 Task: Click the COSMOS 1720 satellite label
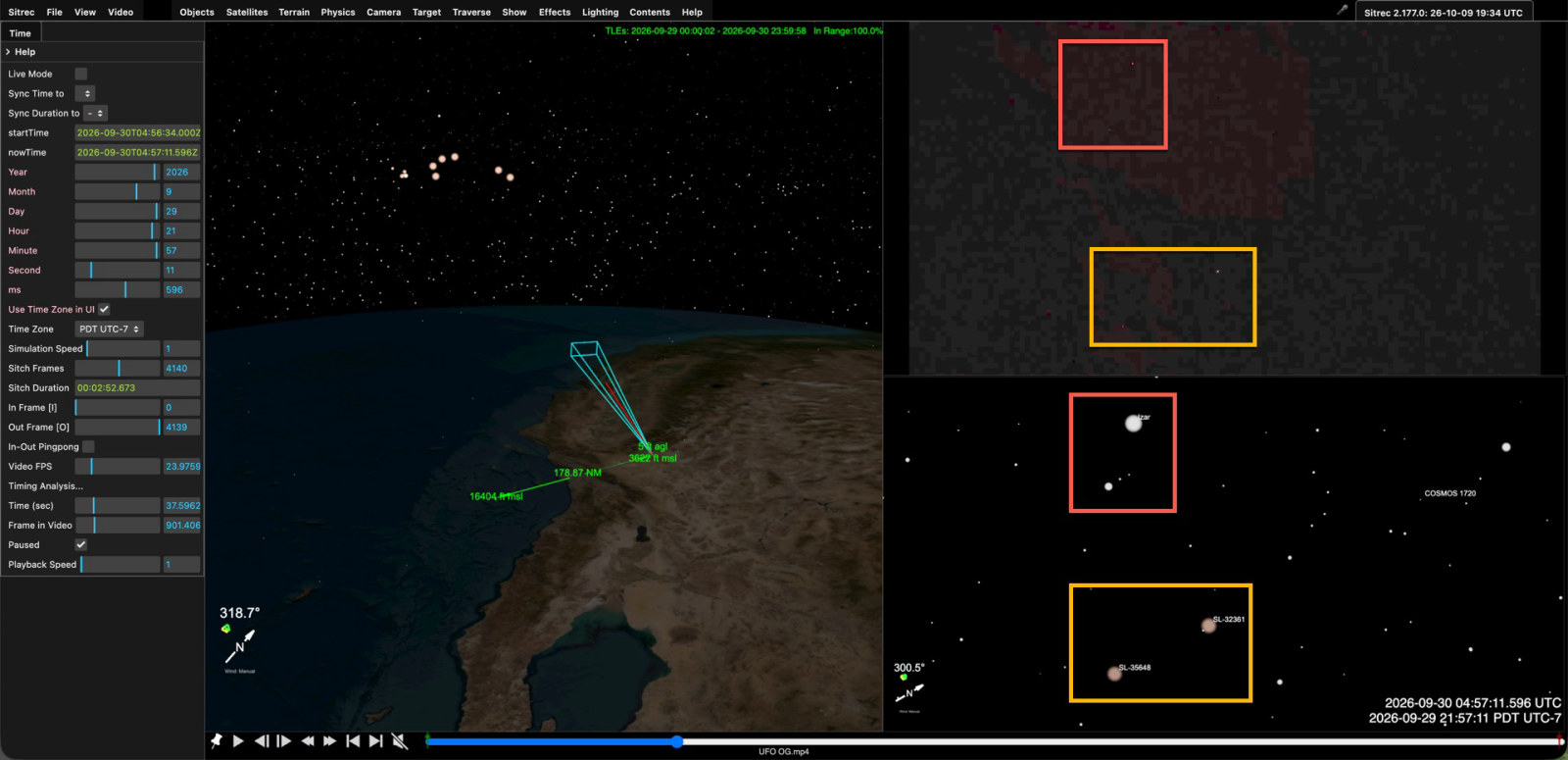(x=1450, y=493)
